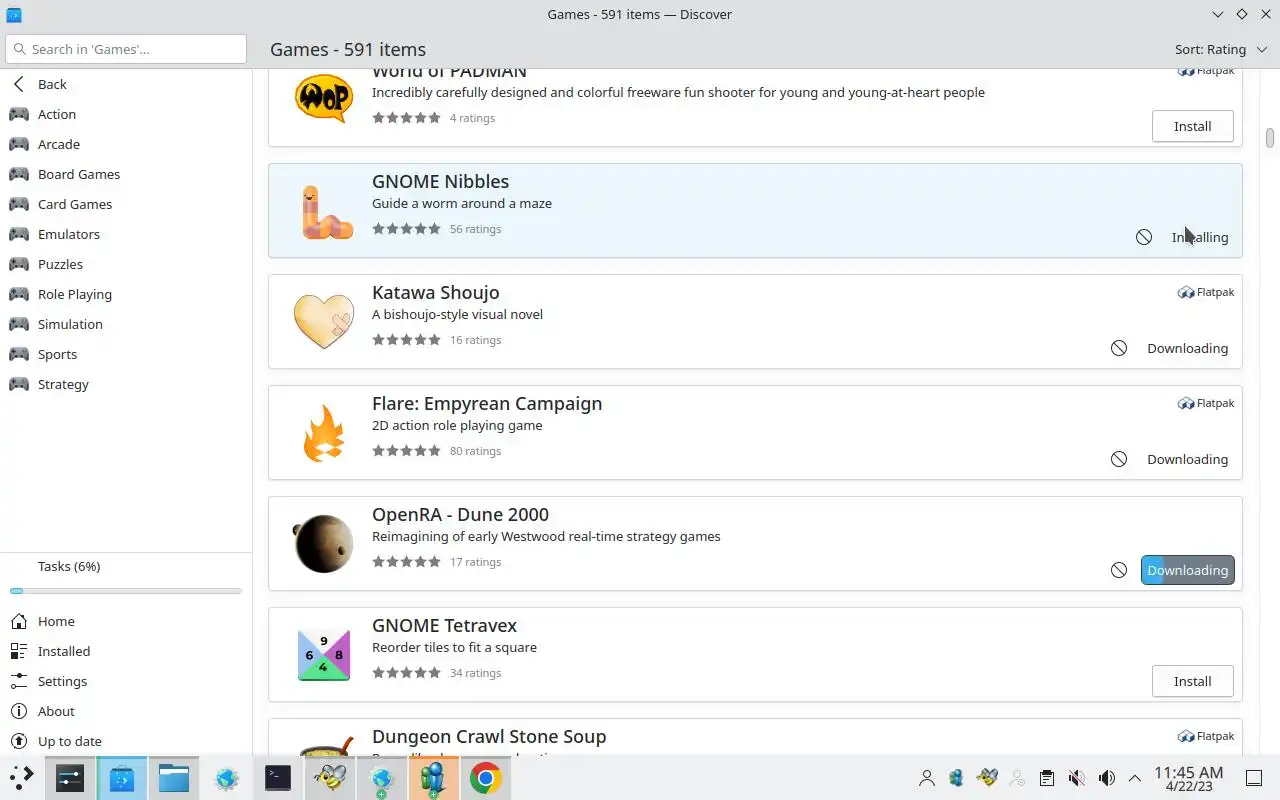Image resolution: width=1280 pixels, height=800 pixels.
Task: Click Katawa Shoujo Flatpak source label
Action: tap(1206, 292)
